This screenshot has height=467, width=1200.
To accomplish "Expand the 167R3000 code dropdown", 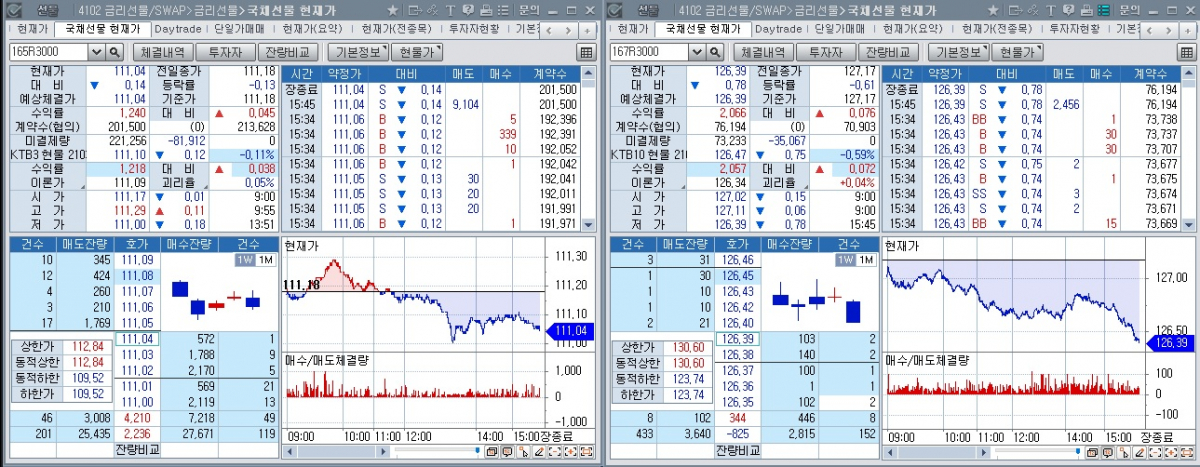I will coord(697,51).
